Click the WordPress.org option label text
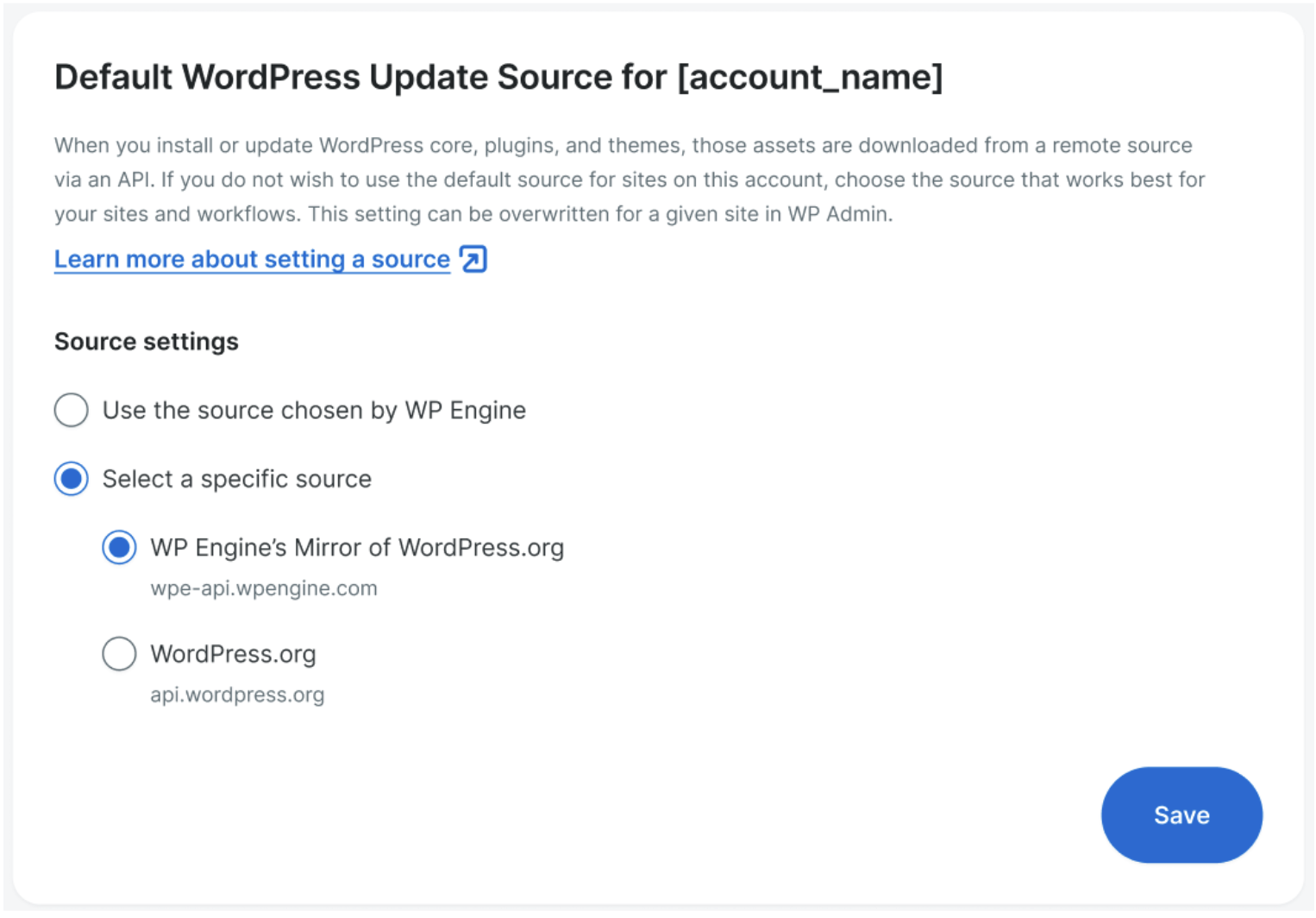The image size is (1316, 918). 233,654
